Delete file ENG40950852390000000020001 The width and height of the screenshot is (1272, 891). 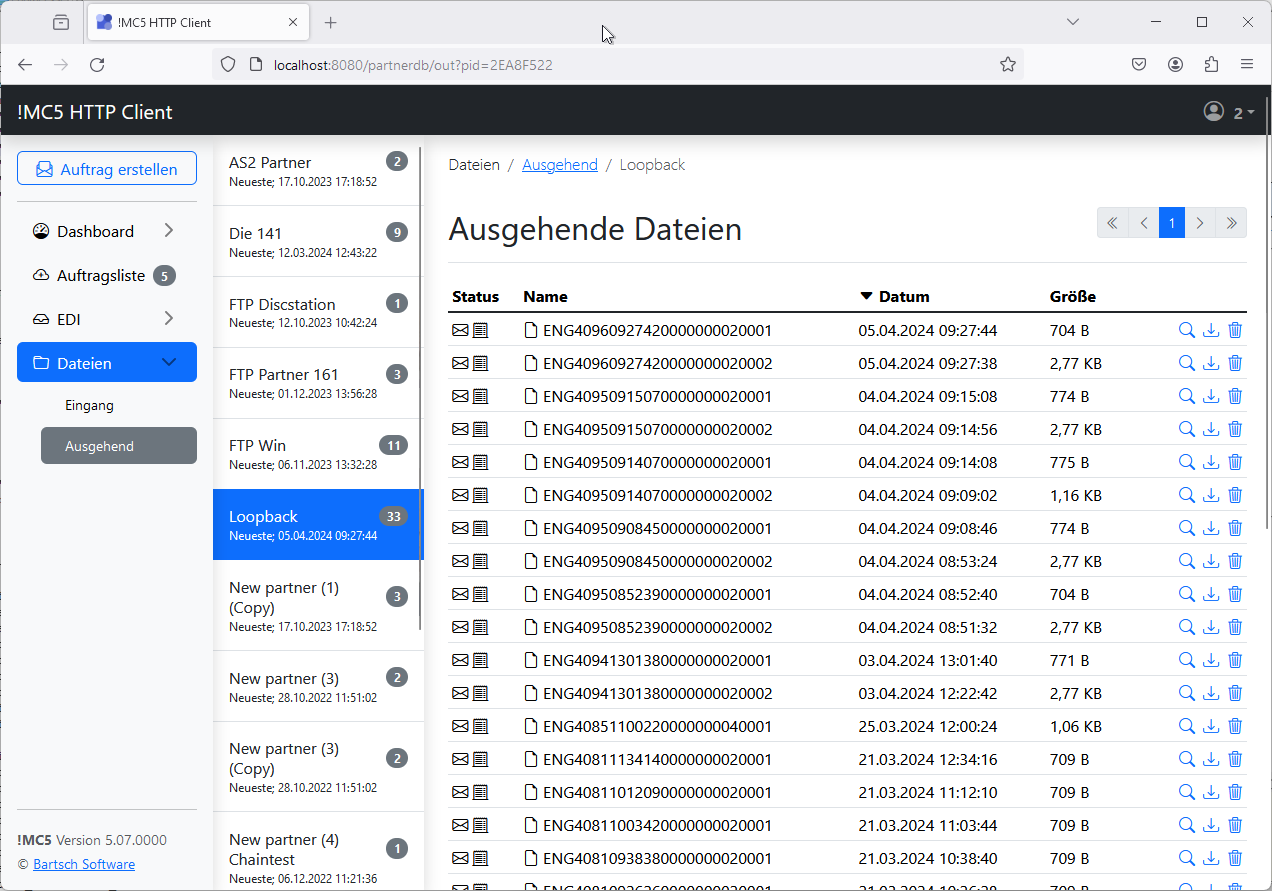coord(1235,595)
